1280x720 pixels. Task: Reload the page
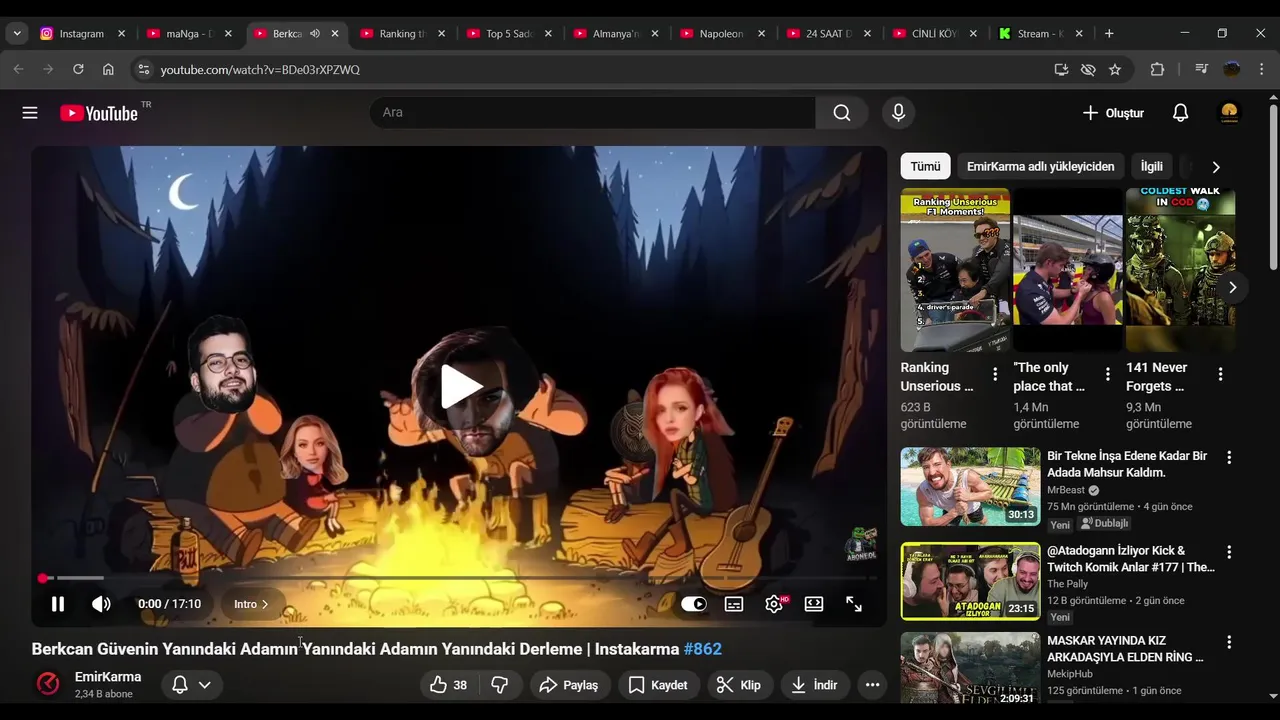(x=78, y=69)
